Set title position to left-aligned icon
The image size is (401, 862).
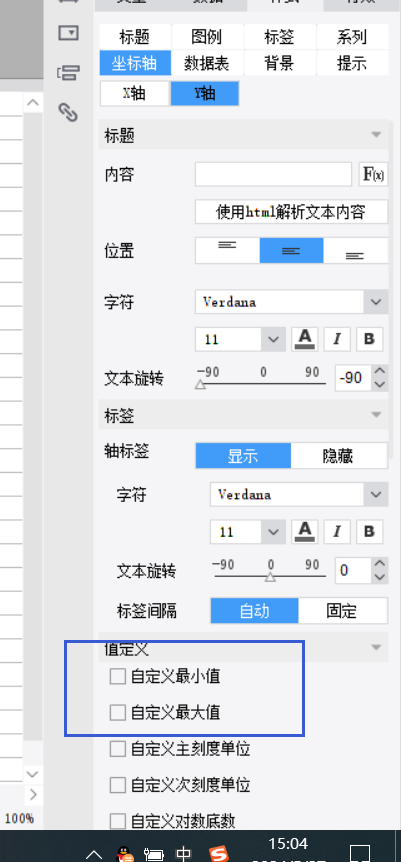[x=227, y=251]
